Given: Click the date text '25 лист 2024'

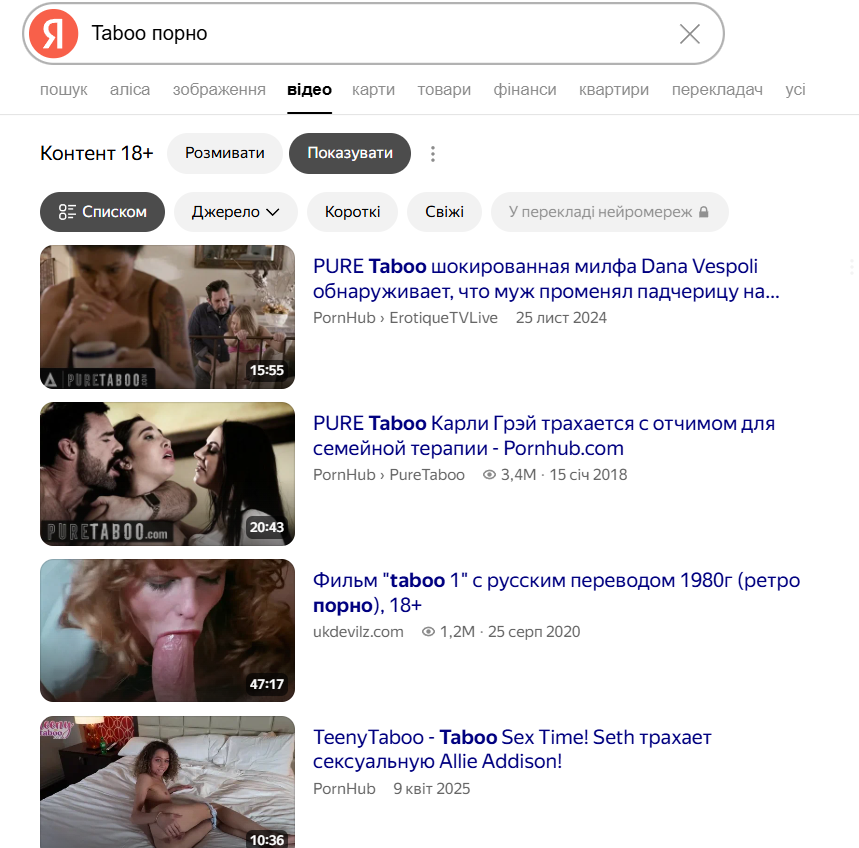Looking at the screenshot, I should click(561, 318).
